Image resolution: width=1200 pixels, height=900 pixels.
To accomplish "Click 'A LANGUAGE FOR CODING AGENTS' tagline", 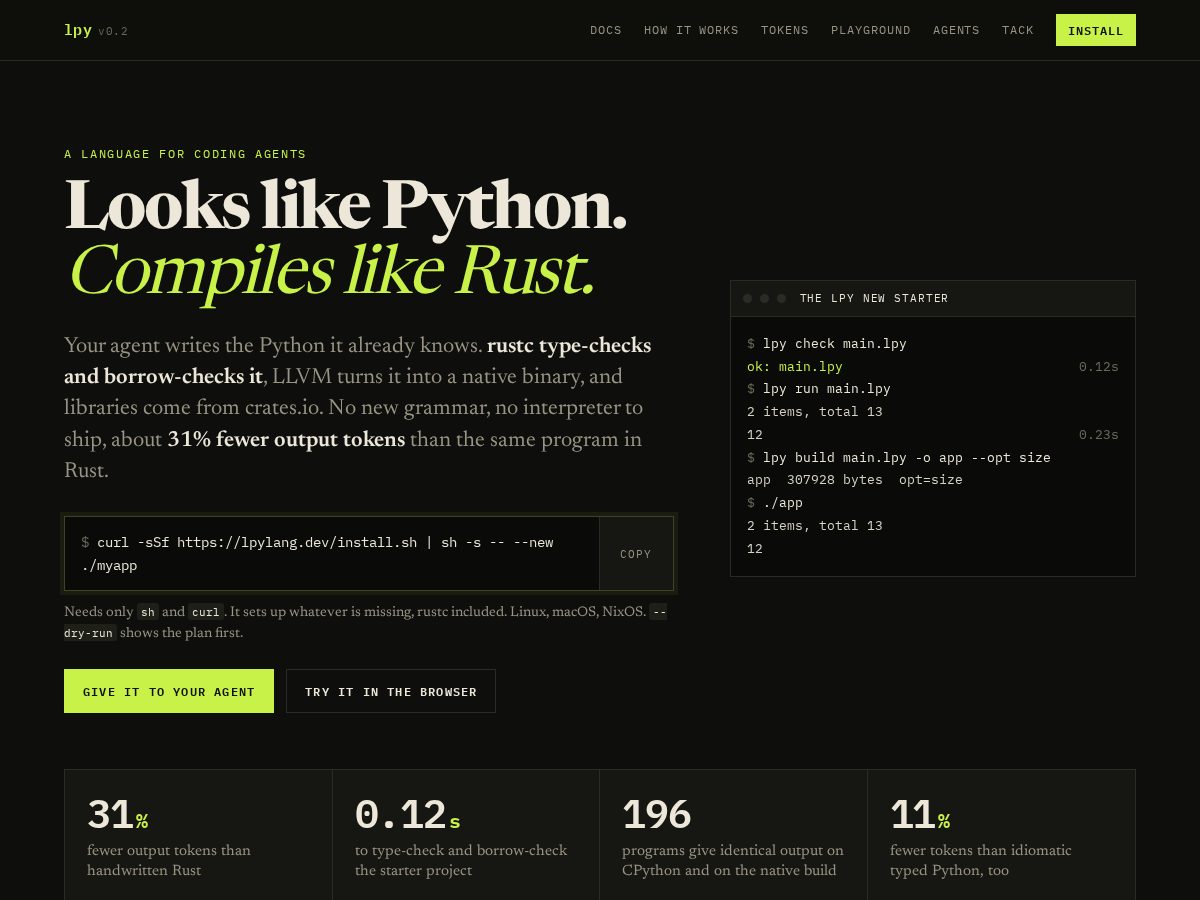I will 185,154.
